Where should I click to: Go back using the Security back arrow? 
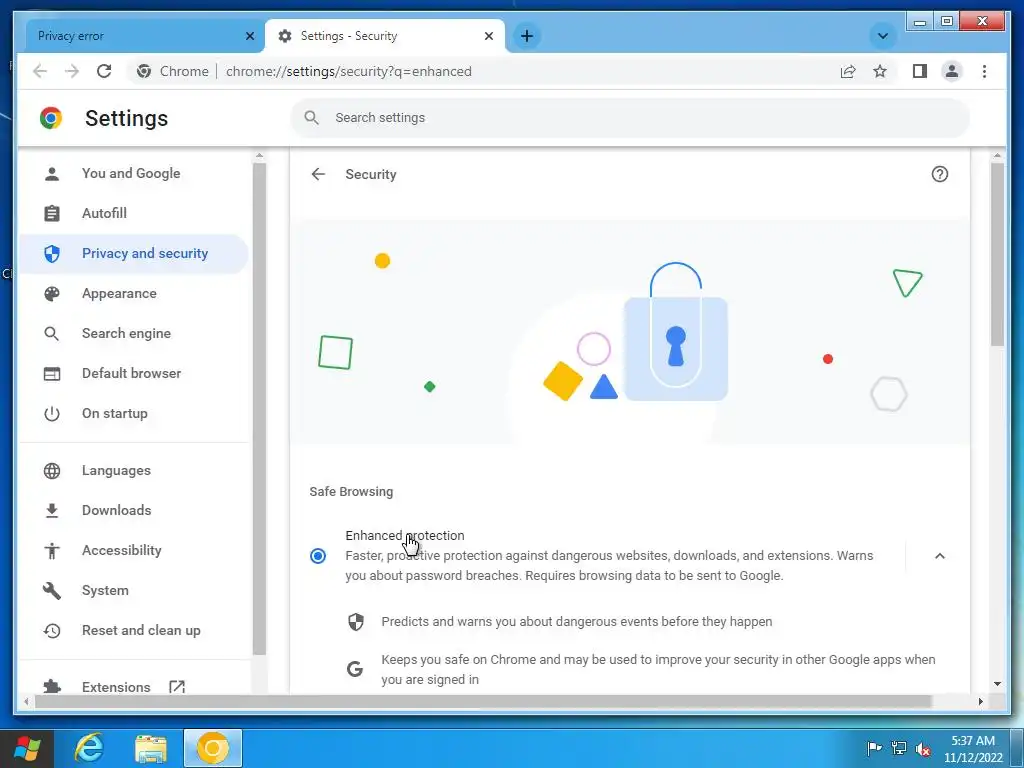(x=318, y=174)
